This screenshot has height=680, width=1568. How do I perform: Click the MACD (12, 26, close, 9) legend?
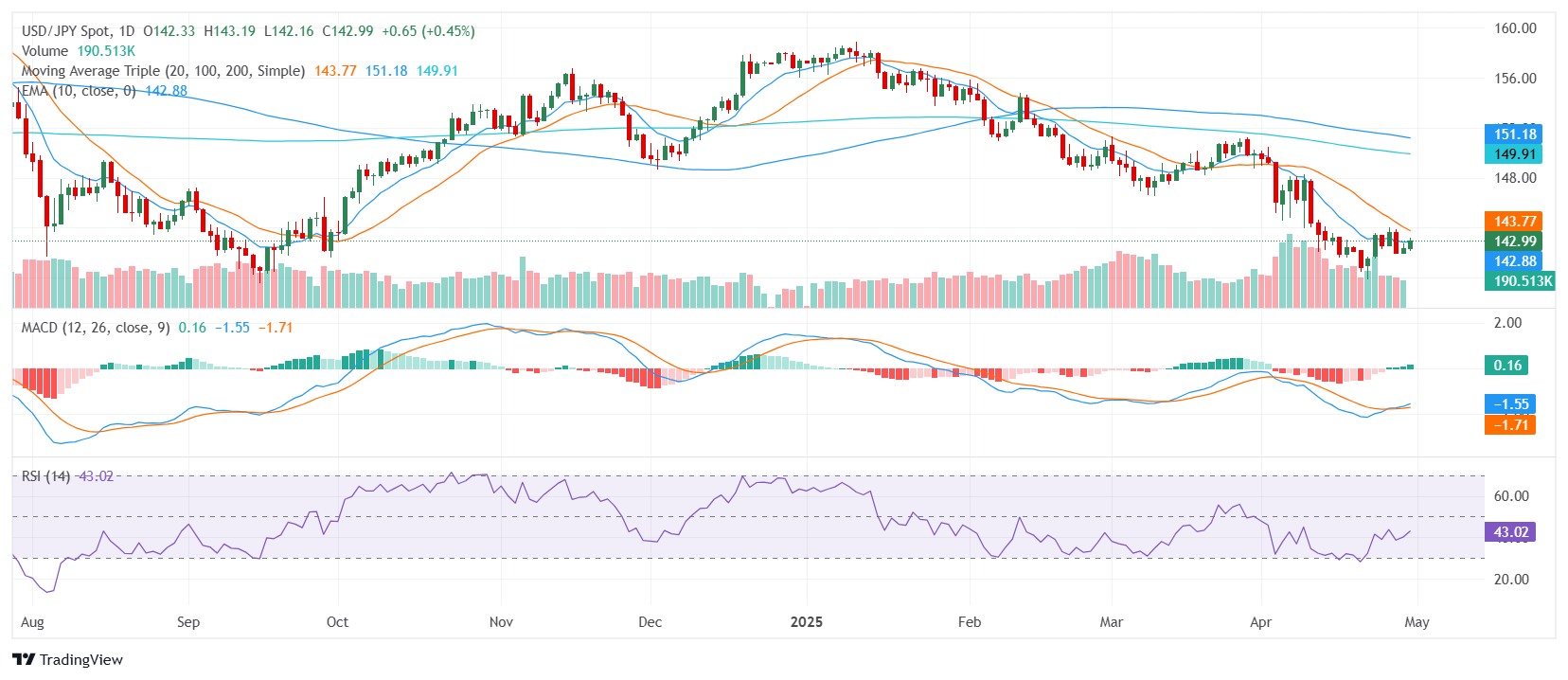96,328
